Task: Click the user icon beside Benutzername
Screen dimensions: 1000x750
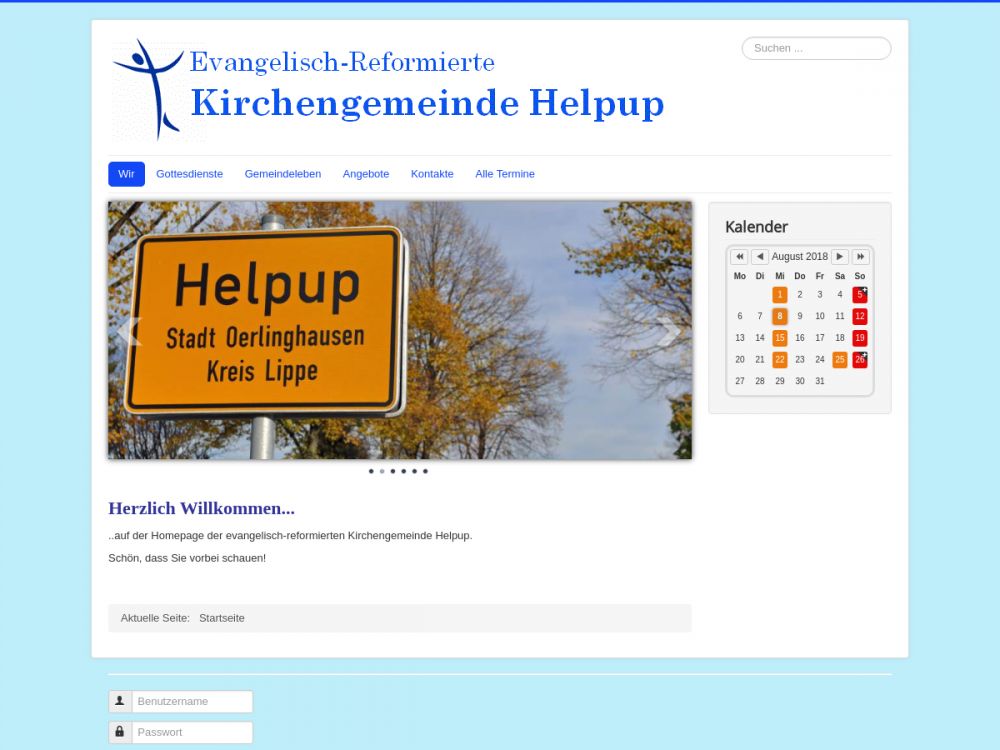Action: pos(120,701)
